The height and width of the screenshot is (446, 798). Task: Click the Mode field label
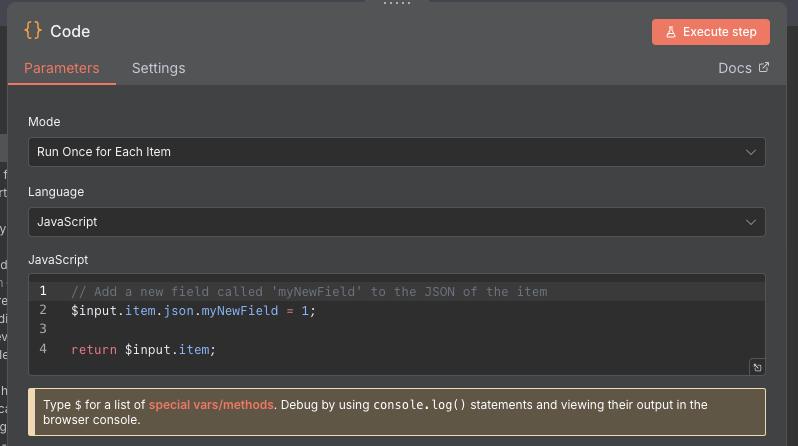click(44, 122)
